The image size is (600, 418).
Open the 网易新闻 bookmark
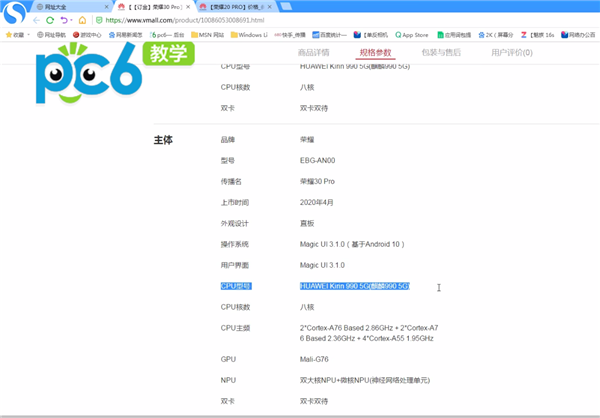(x=126, y=35)
